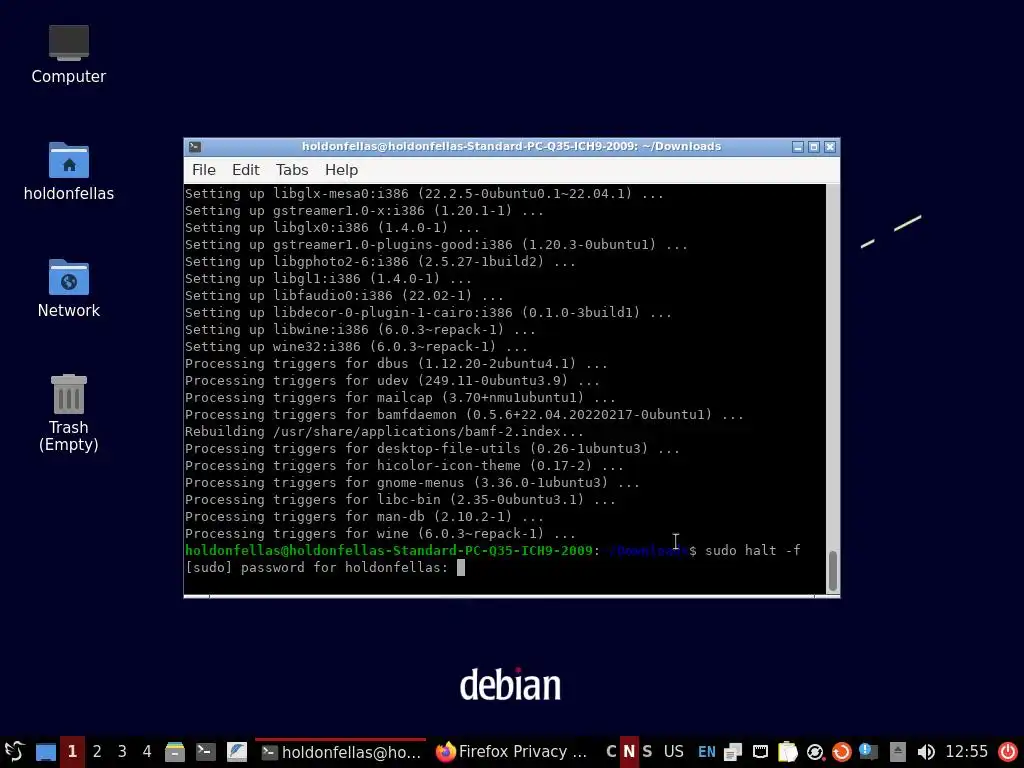Open the Trash desktop icon

click(x=69, y=413)
